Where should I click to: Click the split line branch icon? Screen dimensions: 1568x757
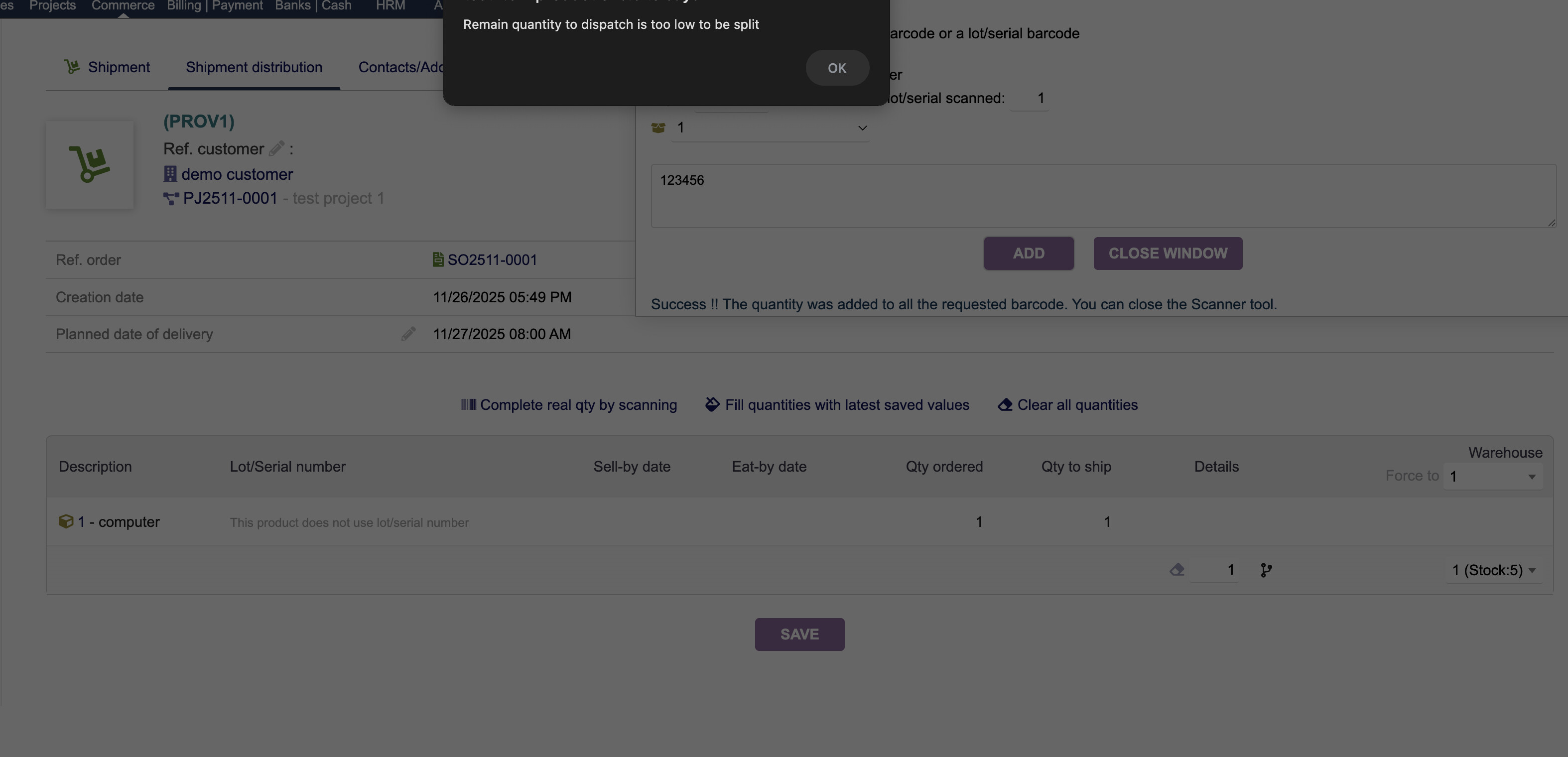tap(1266, 570)
